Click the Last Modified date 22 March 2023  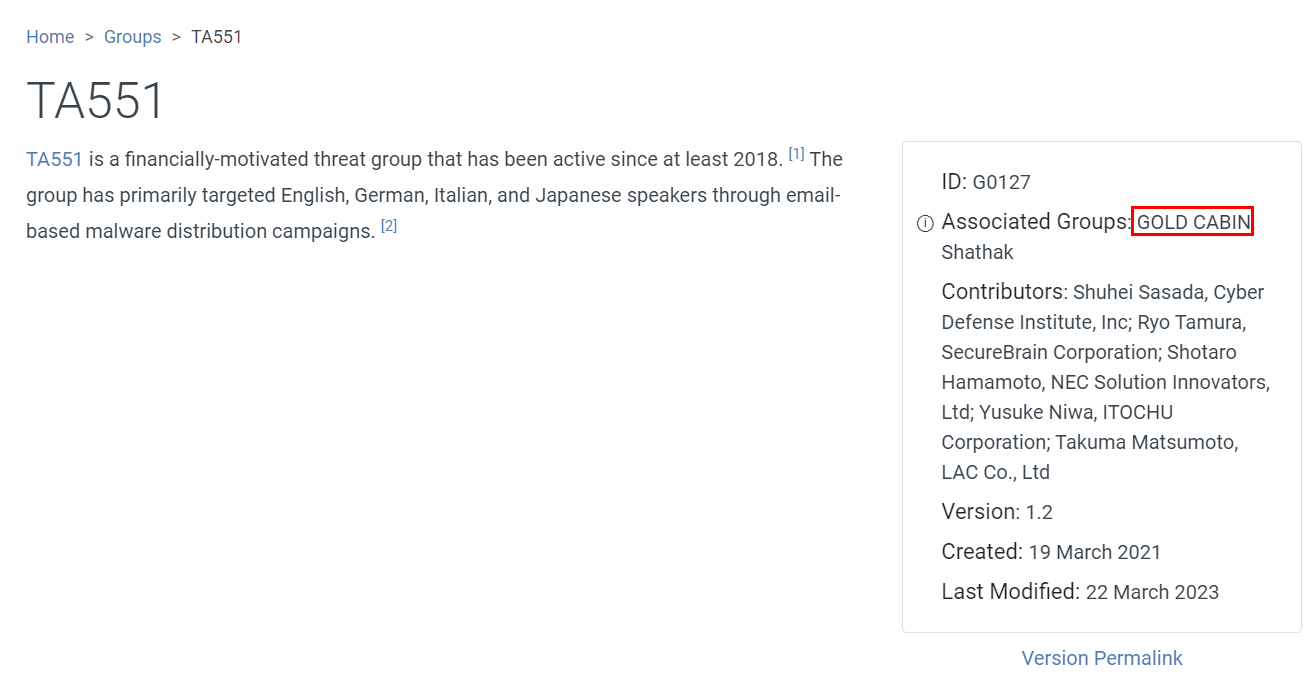click(x=1152, y=592)
